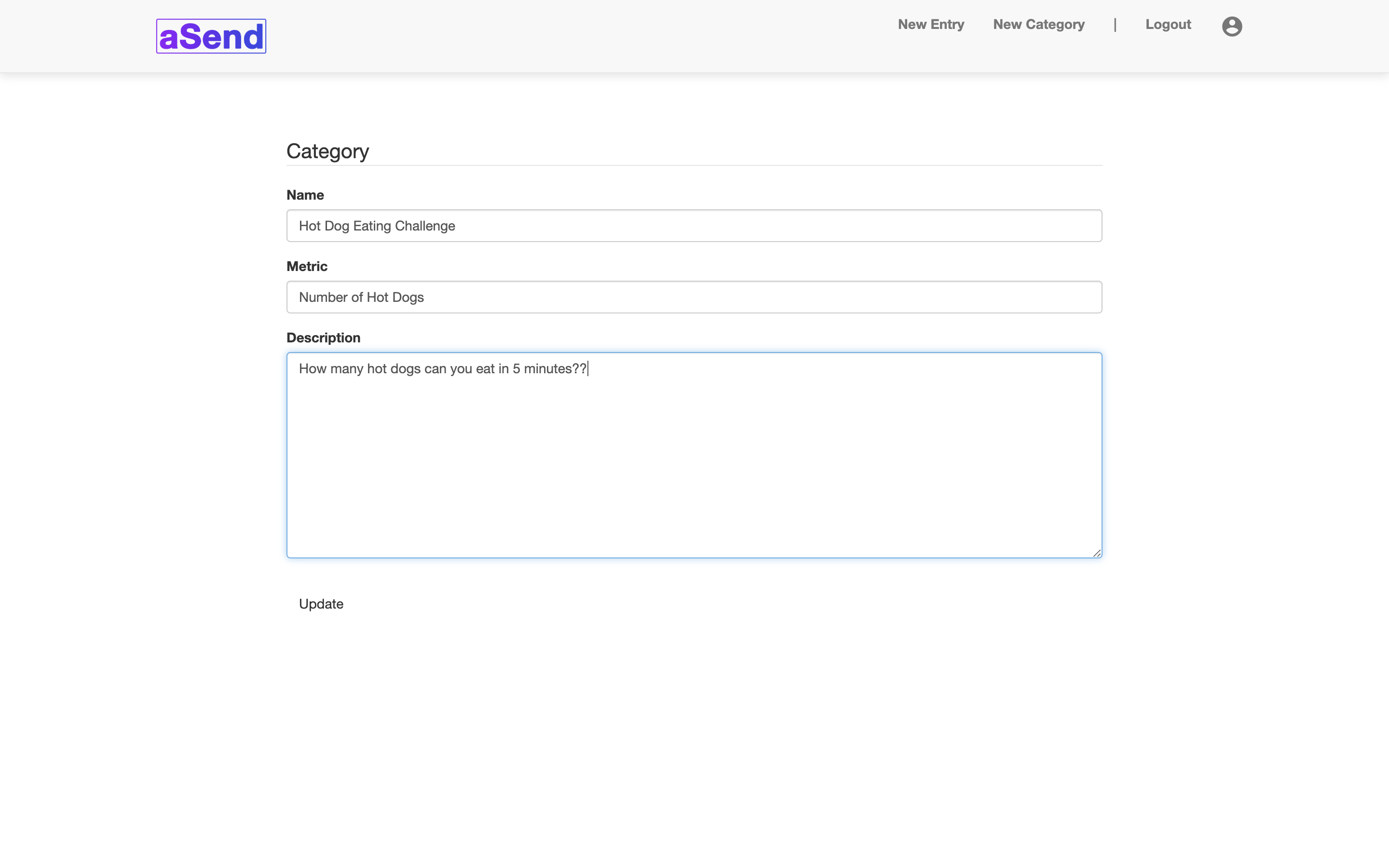
Task: Click the aSend logo
Action: 211,36
